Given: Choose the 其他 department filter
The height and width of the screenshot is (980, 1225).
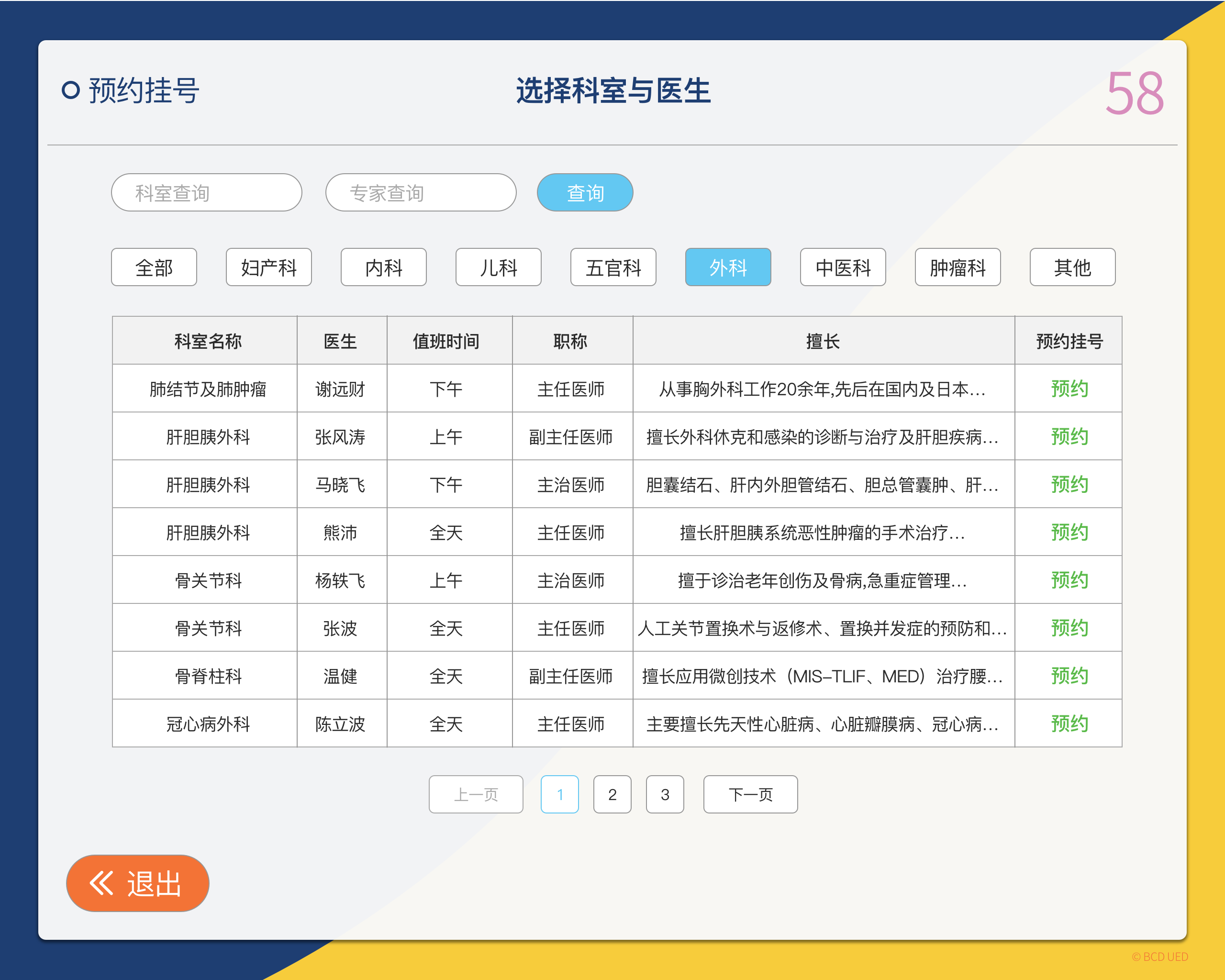Looking at the screenshot, I should [x=1072, y=267].
